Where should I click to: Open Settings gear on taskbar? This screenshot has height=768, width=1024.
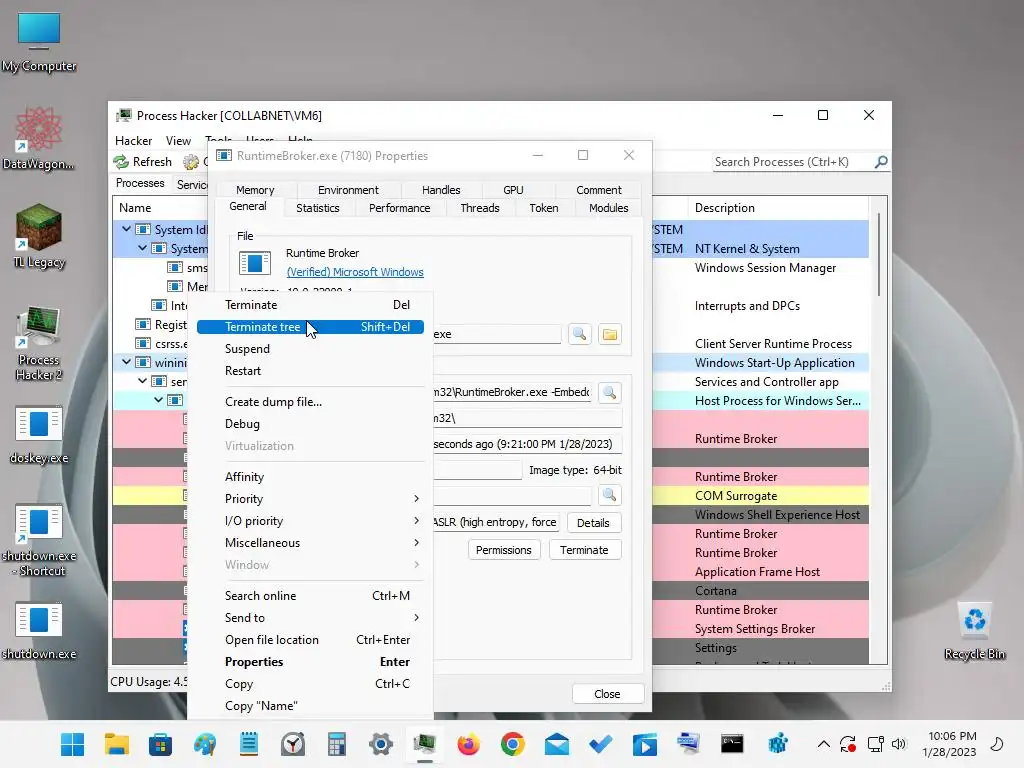(x=381, y=744)
